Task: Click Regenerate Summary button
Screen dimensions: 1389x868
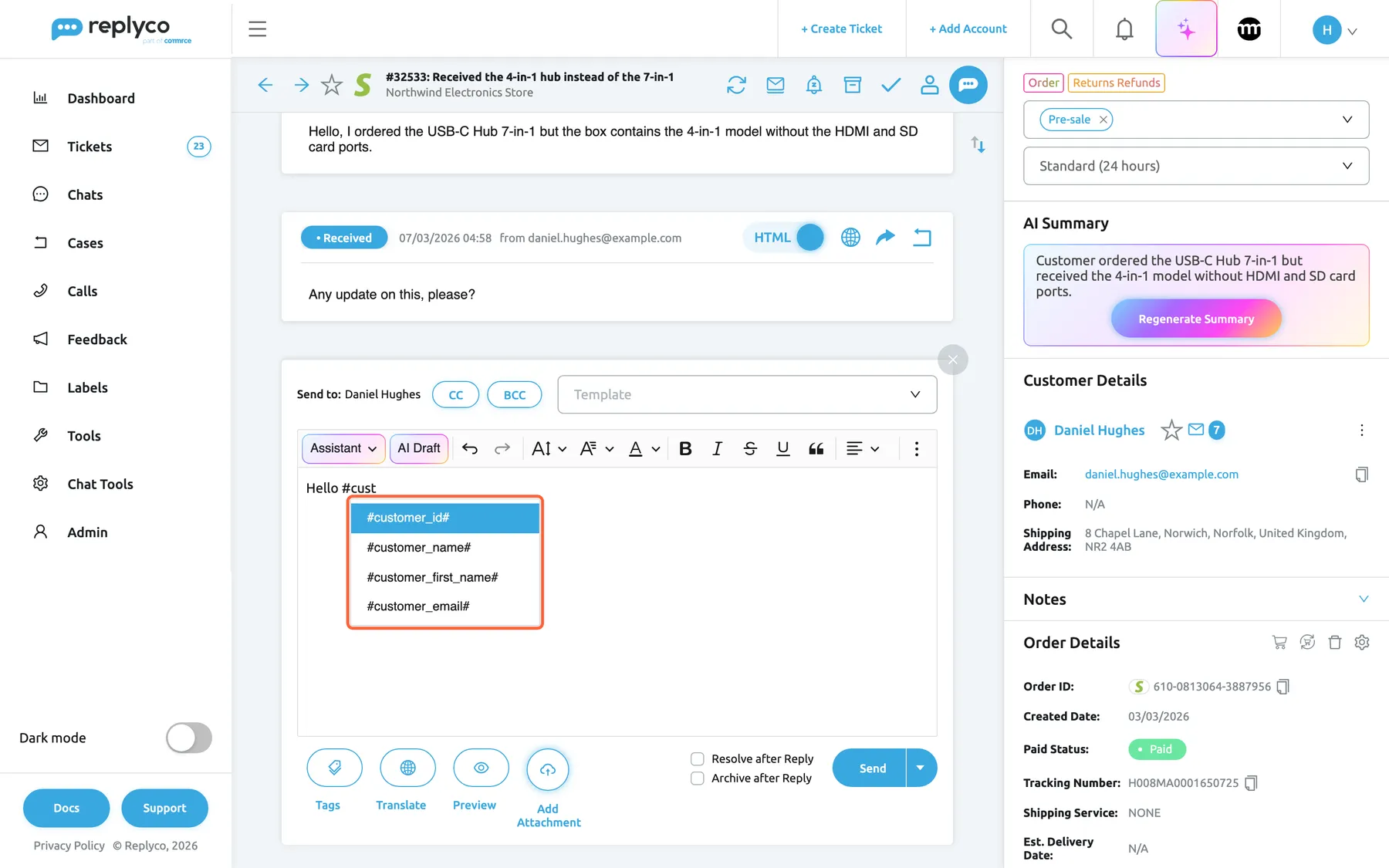Action: 1196,319
